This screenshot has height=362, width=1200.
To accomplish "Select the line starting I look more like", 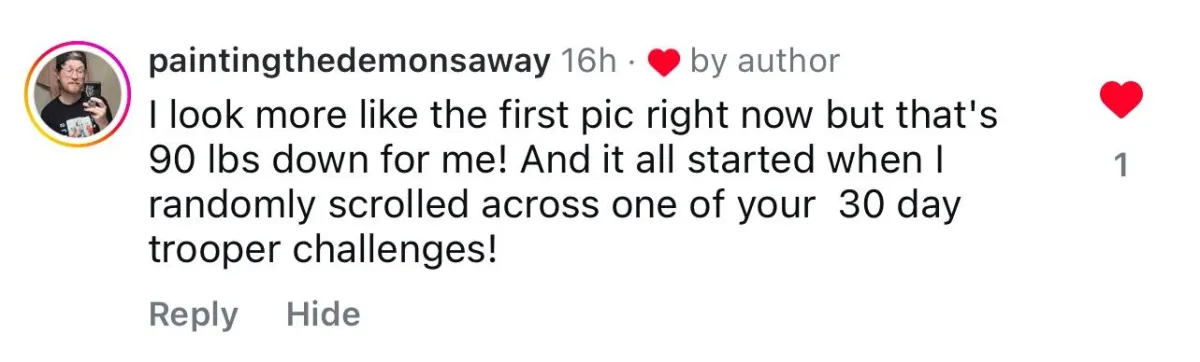I will click(x=573, y=114).
